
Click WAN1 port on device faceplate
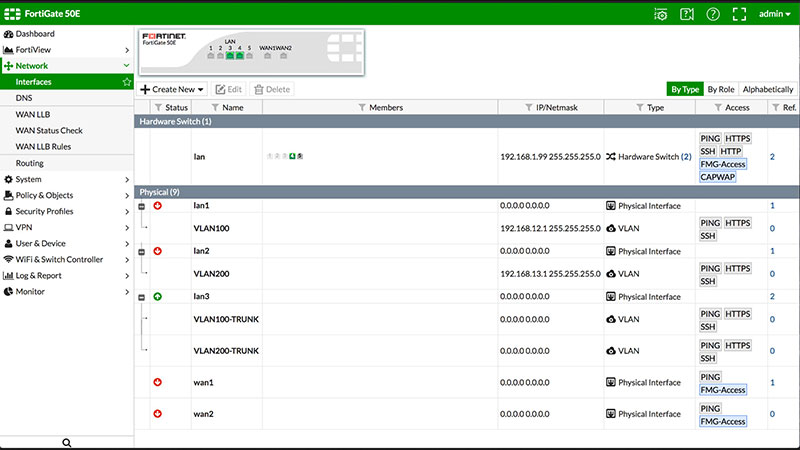coord(267,56)
